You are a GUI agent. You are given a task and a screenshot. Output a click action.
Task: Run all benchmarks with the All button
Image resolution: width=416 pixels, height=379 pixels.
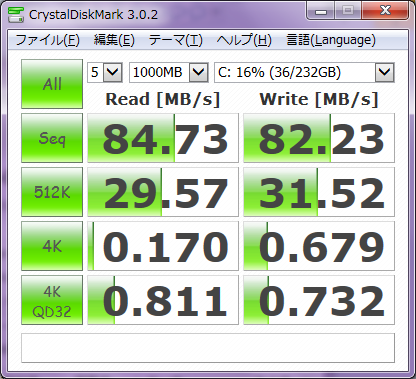click(x=52, y=84)
